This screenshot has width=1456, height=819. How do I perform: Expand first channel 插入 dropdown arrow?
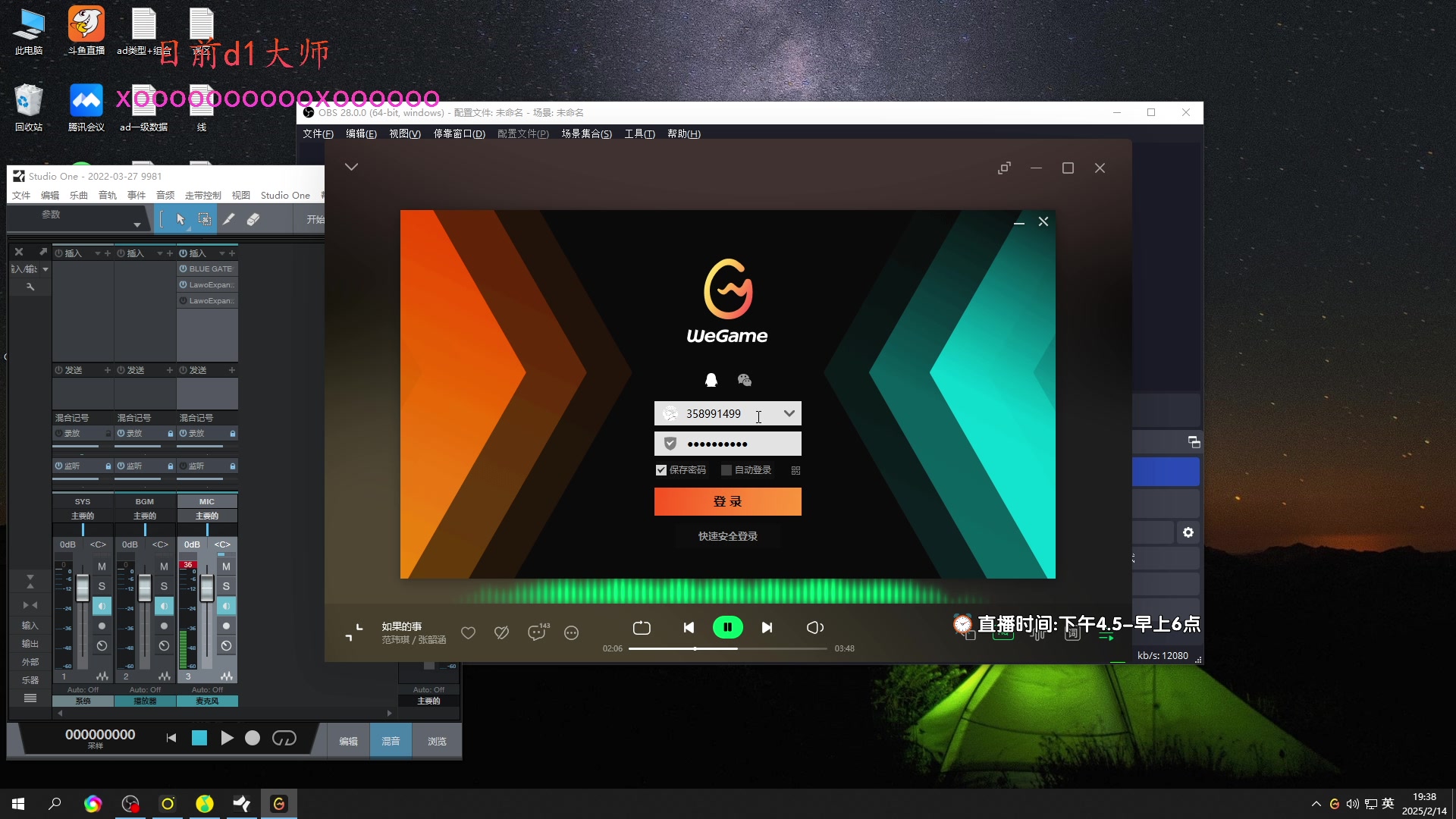(x=98, y=253)
